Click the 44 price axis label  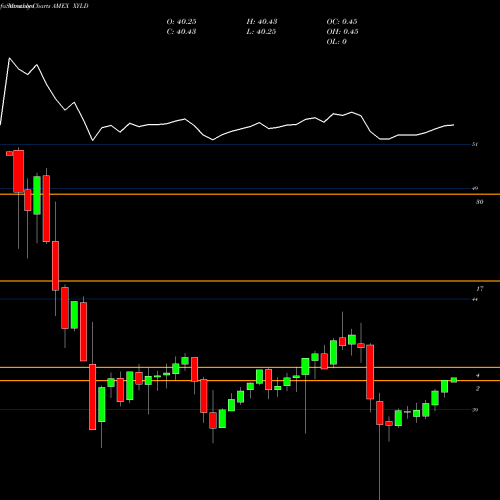click(x=475, y=300)
